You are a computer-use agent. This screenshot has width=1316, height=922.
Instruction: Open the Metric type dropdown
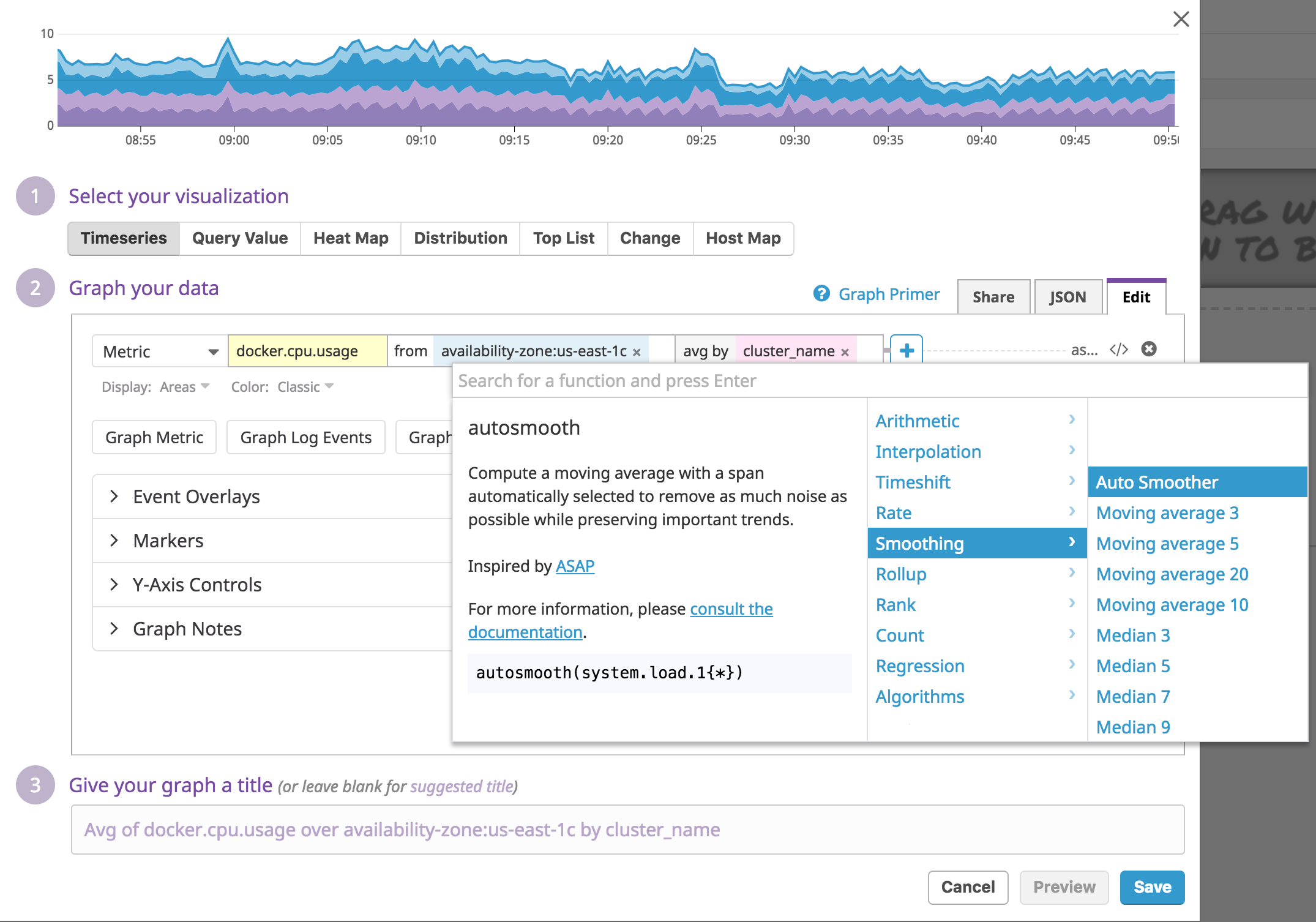tap(159, 351)
